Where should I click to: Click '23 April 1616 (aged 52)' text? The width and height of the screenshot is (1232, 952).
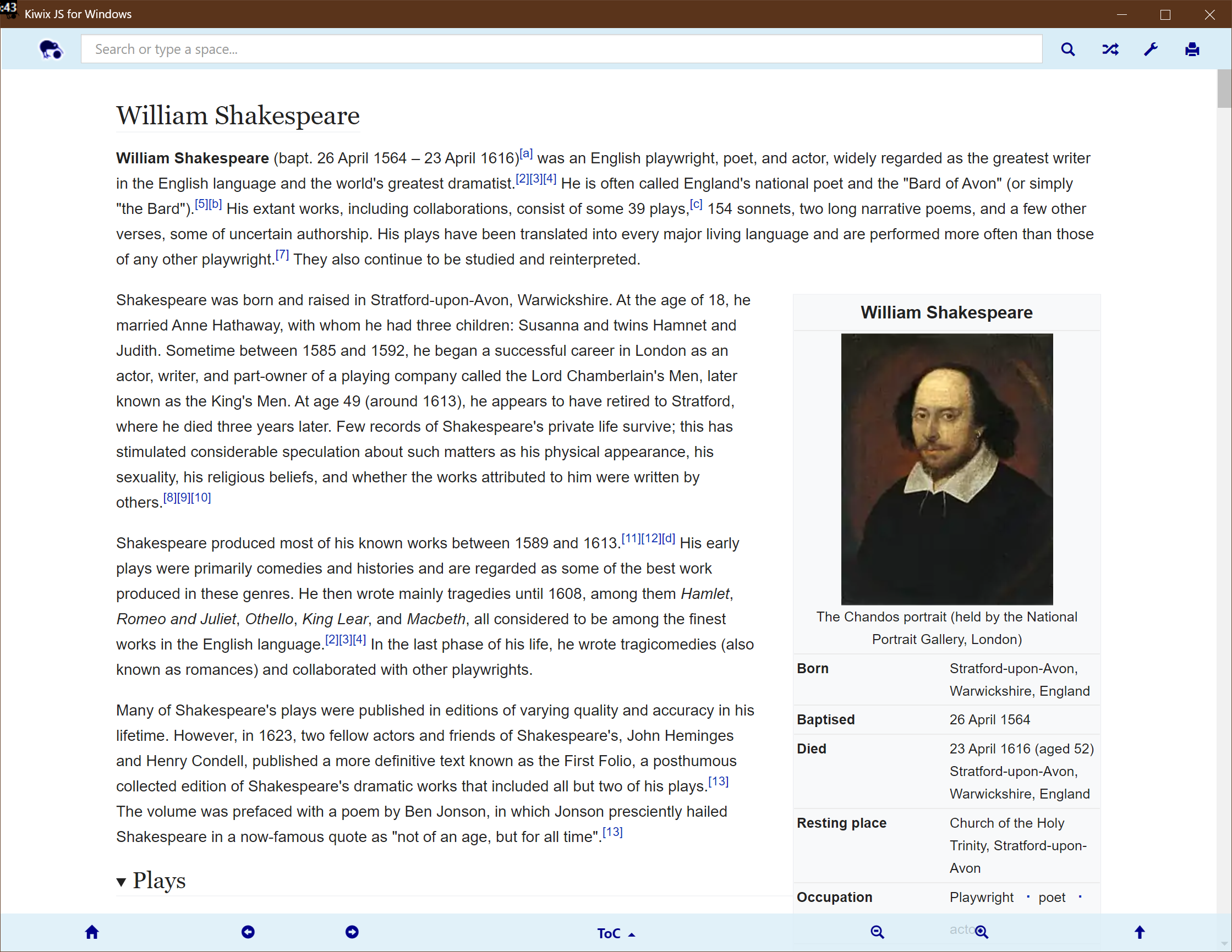1022,749
